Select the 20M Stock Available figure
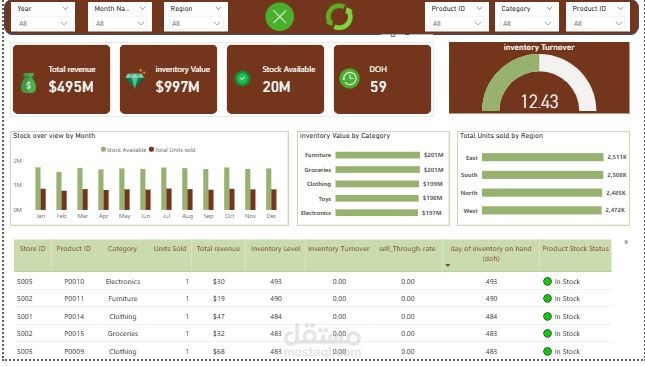The height and width of the screenshot is (366, 645). click(x=276, y=87)
